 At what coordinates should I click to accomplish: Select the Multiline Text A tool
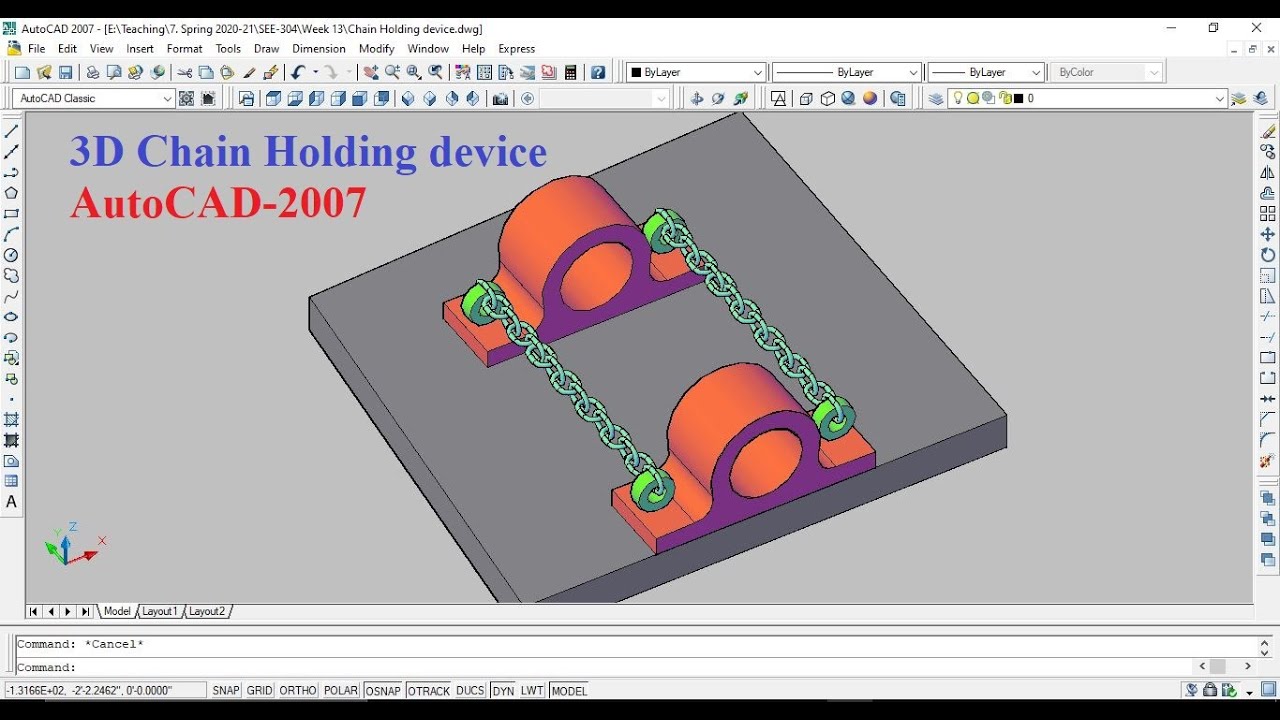[x=12, y=502]
